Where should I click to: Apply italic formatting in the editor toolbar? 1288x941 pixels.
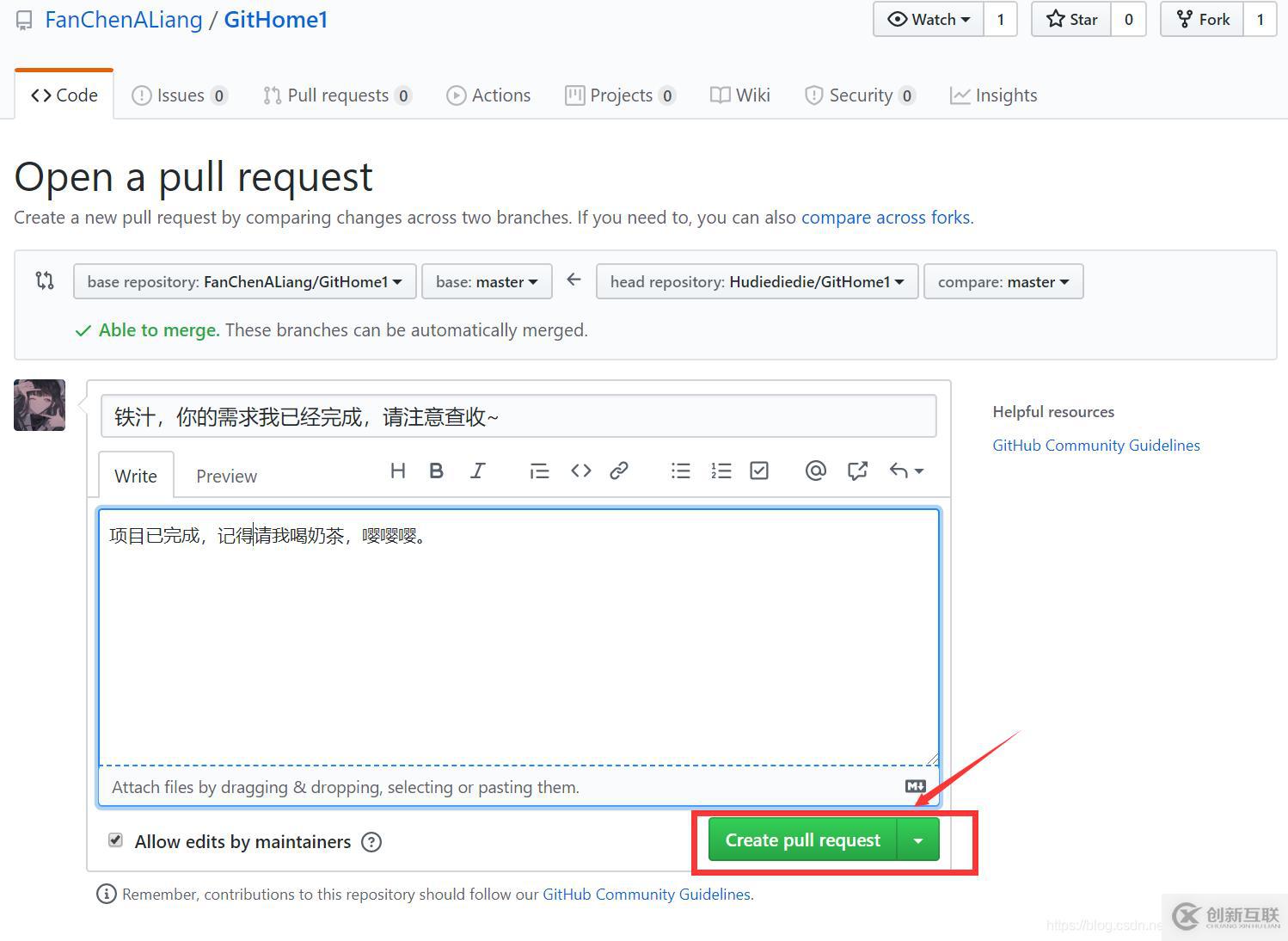point(477,470)
